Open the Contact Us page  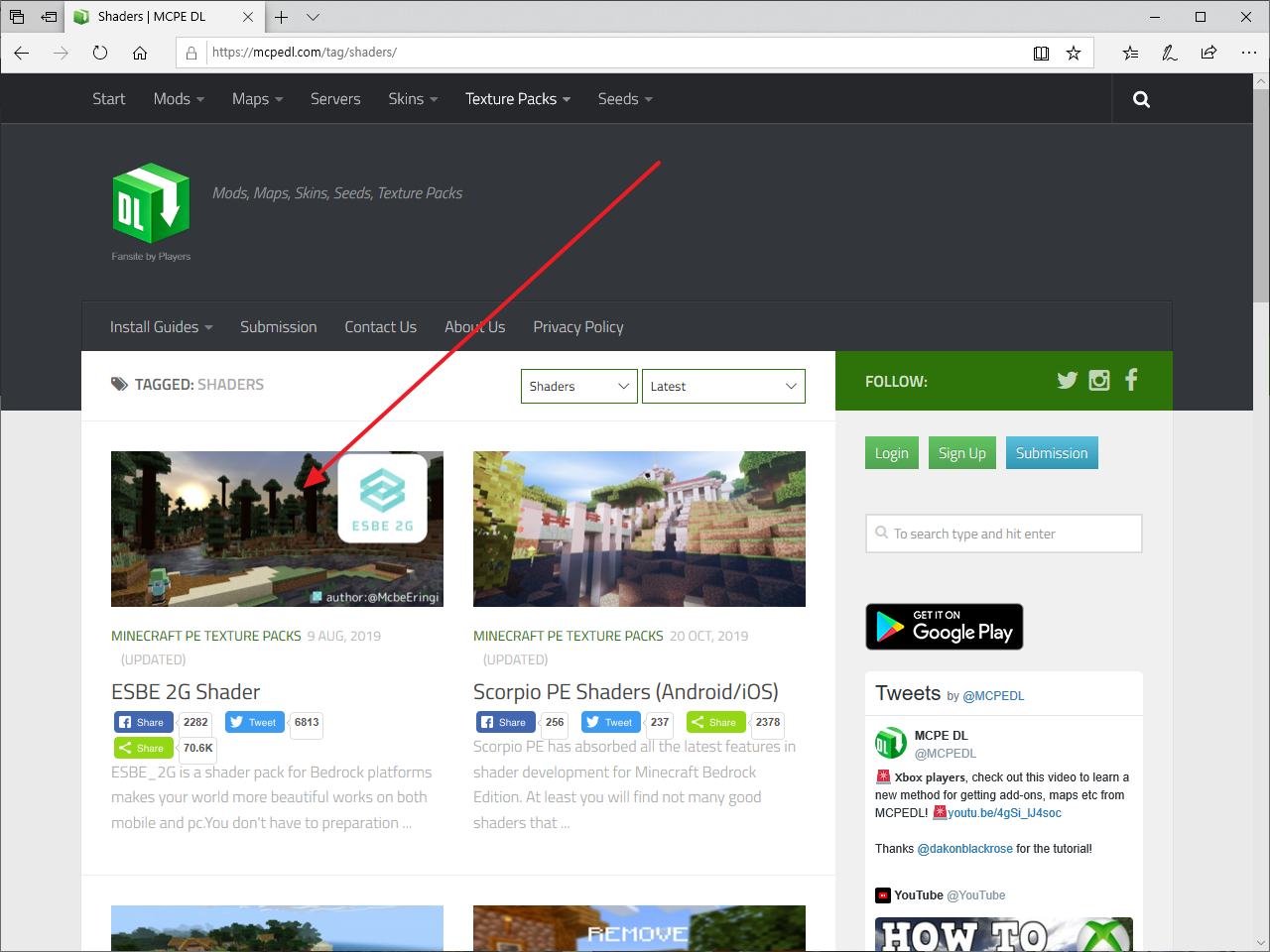click(x=380, y=327)
